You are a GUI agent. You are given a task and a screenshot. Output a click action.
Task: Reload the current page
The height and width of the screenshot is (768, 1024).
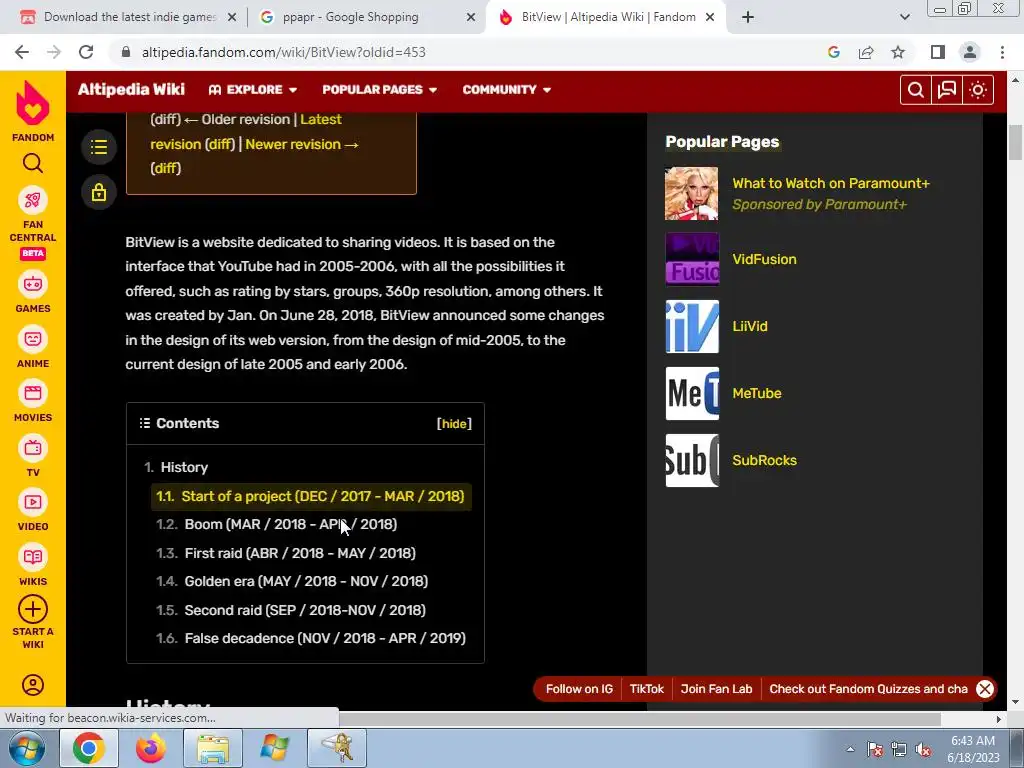[x=86, y=52]
